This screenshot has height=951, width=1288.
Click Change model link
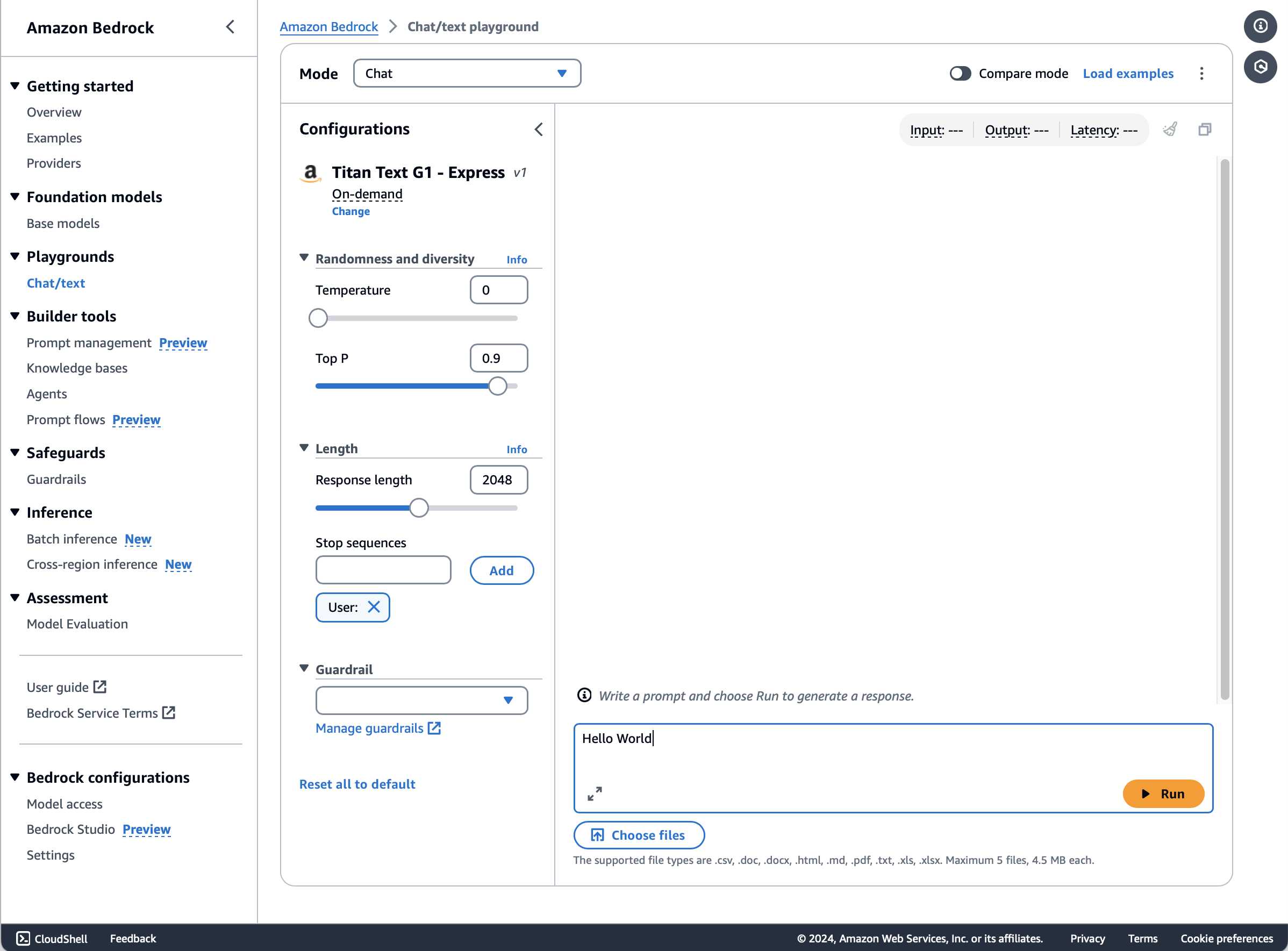pyautogui.click(x=350, y=211)
